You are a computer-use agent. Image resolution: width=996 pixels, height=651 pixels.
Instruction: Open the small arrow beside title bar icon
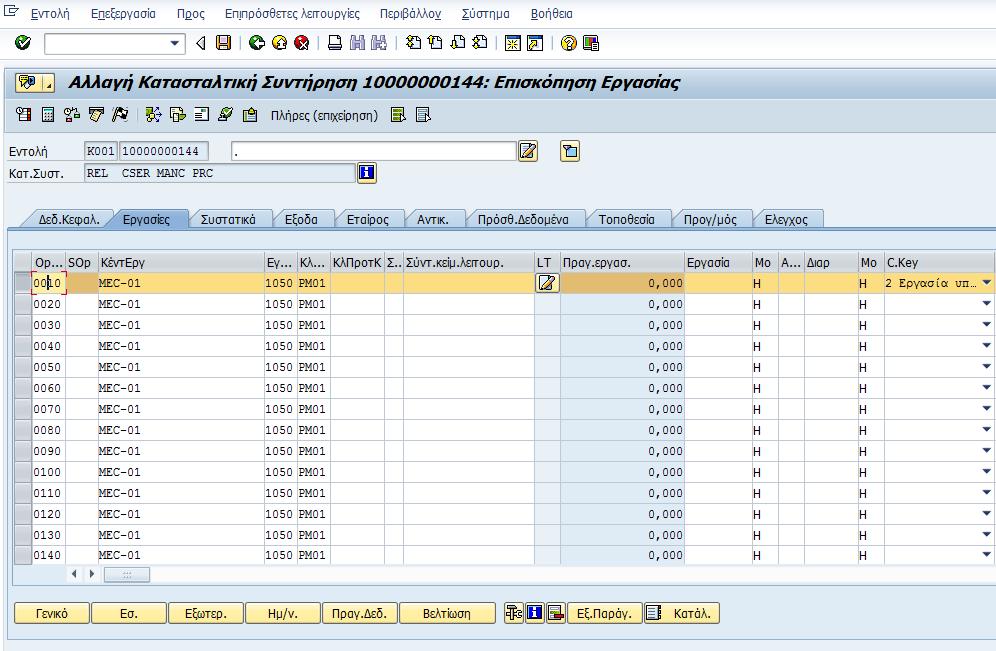pos(48,83)
